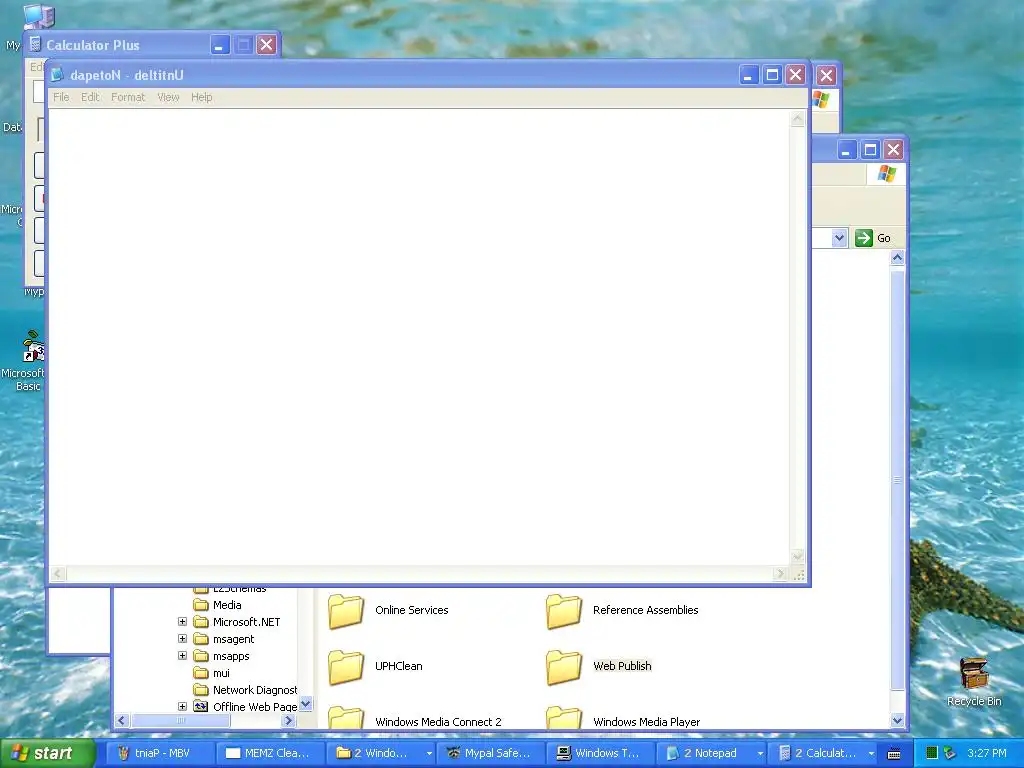This screenshot has height=768, width=1024.
Task: Select Network Diagnostic in folder tree
Action: click(x=255, y=690)
